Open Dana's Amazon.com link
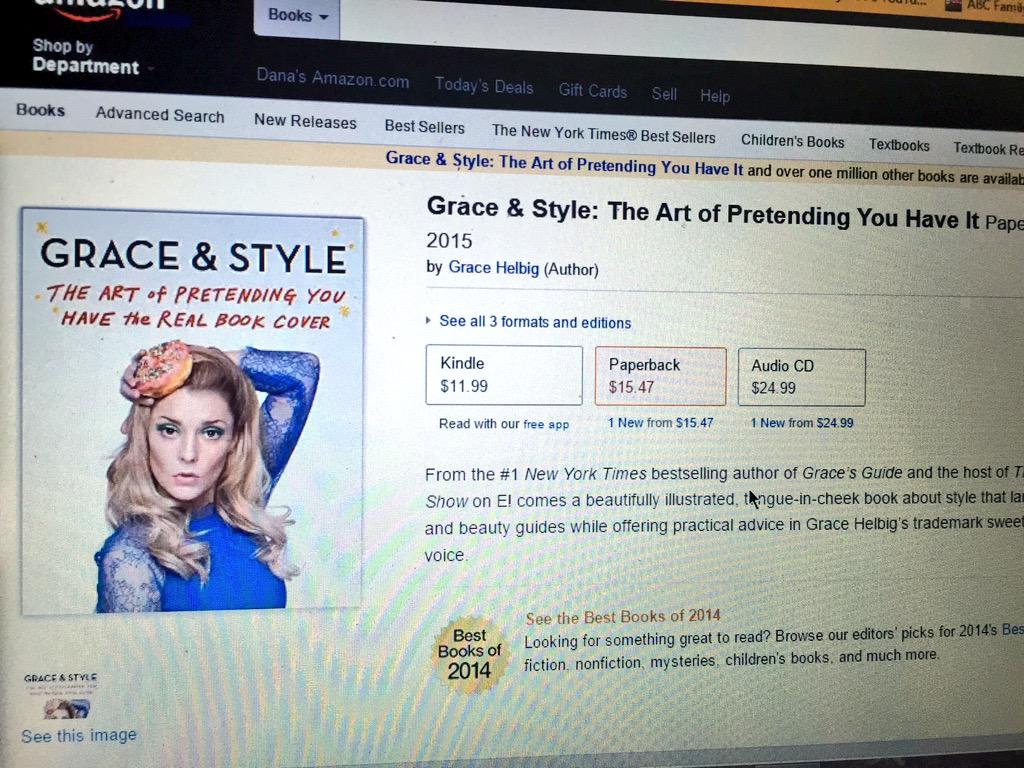 point(332,78)
